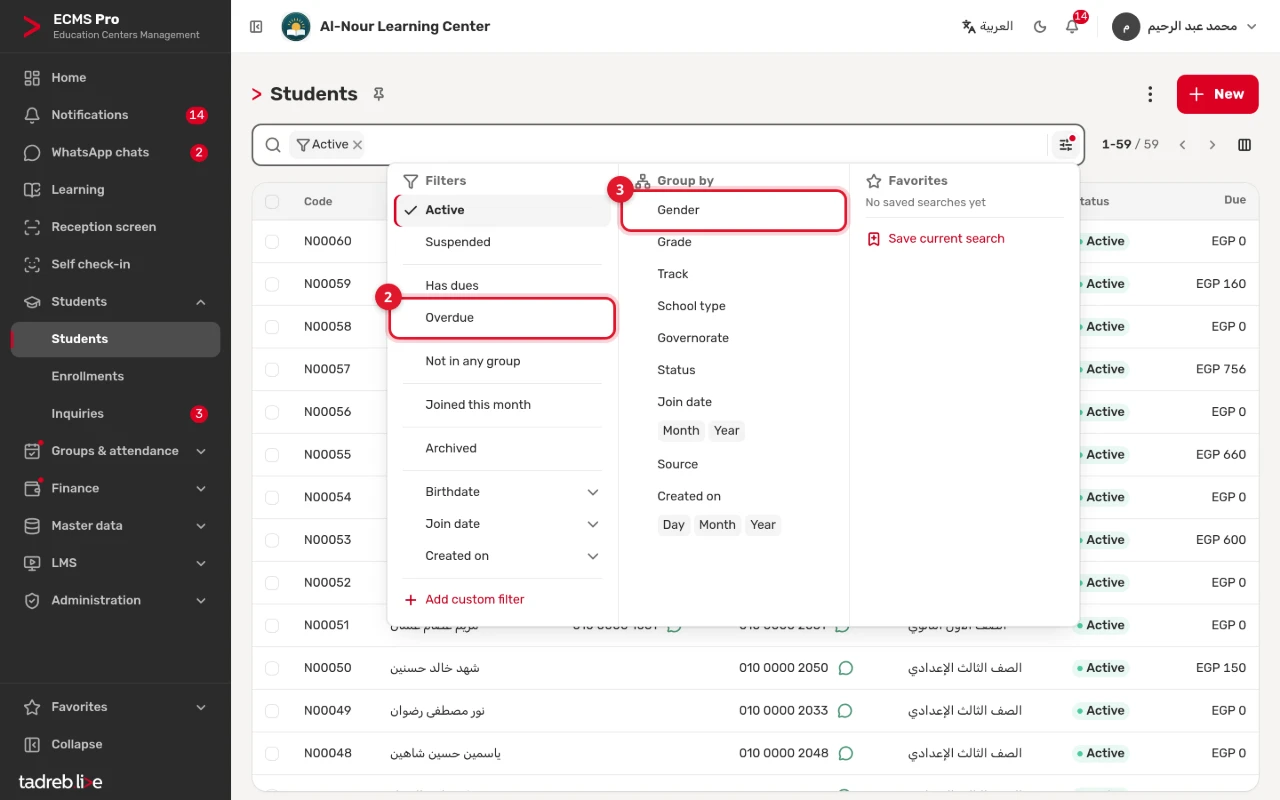Click the sidebar toggle icon beside center logo
Viewport: 1280px width, 800px height.
point(256,27)
